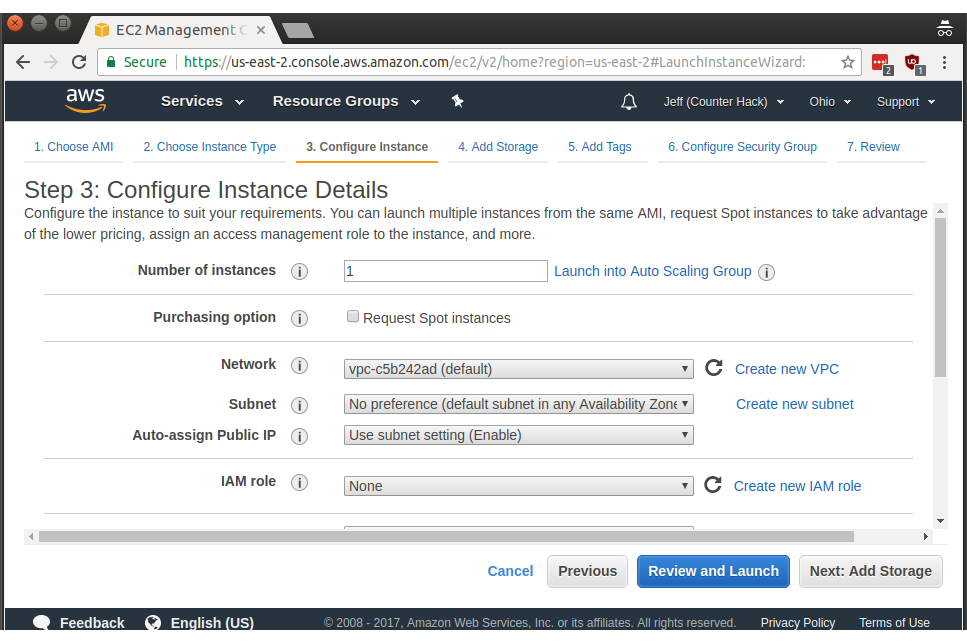Viewport: 967px width, 643px height.
Task: Open the Network VPC dropdown
Action: [x=519, y=369]
